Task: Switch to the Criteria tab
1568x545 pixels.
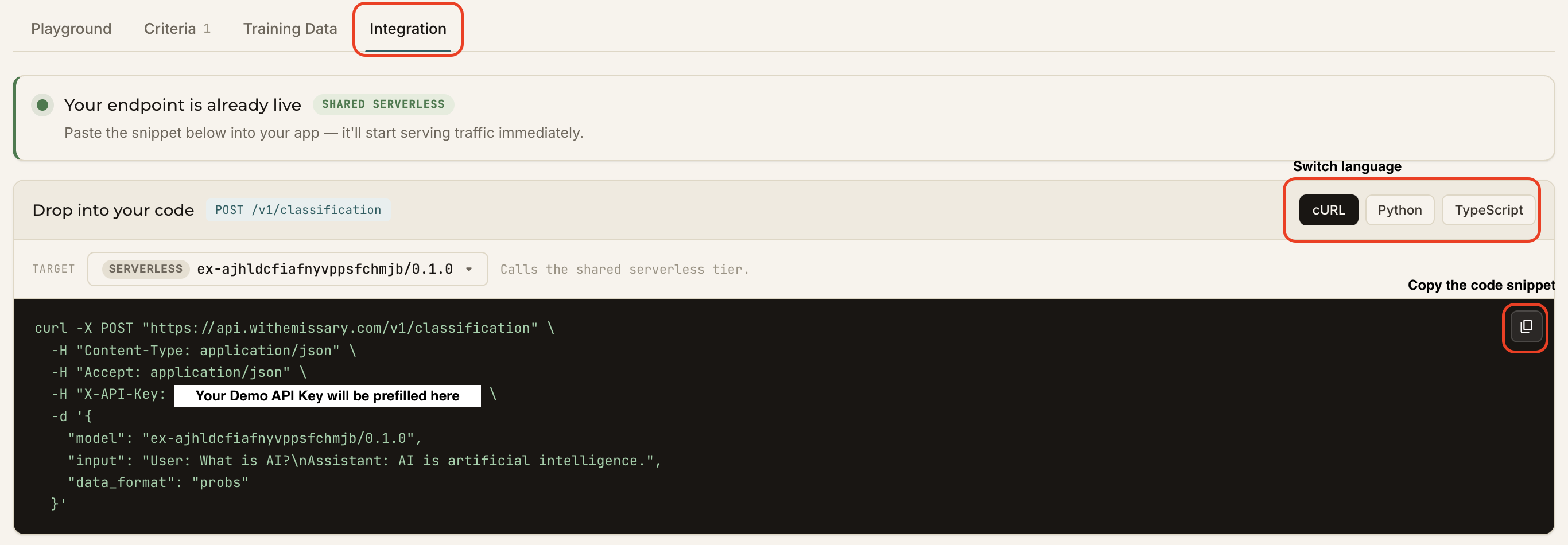Action: pyautogui.click(x=177, y=29)
